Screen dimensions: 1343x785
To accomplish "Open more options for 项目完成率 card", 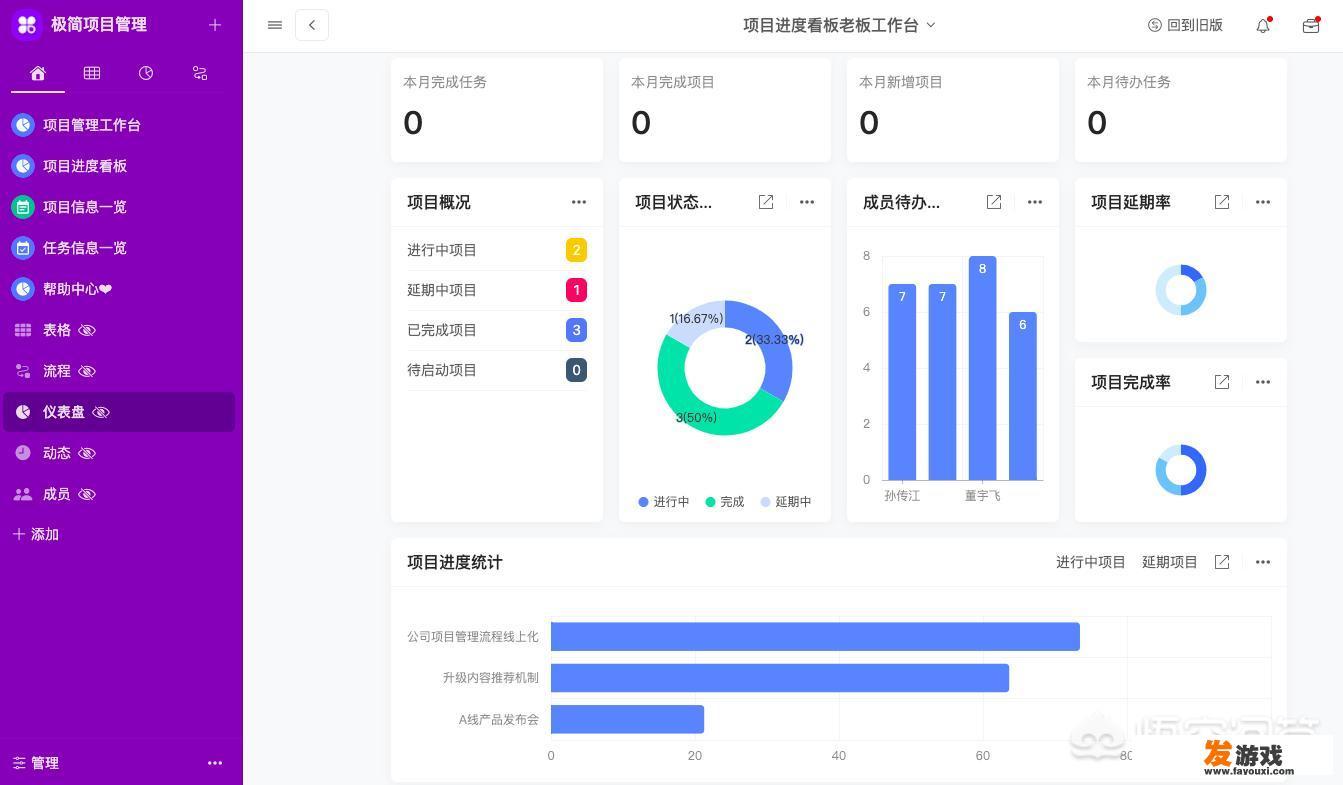I will (1263, 382).
